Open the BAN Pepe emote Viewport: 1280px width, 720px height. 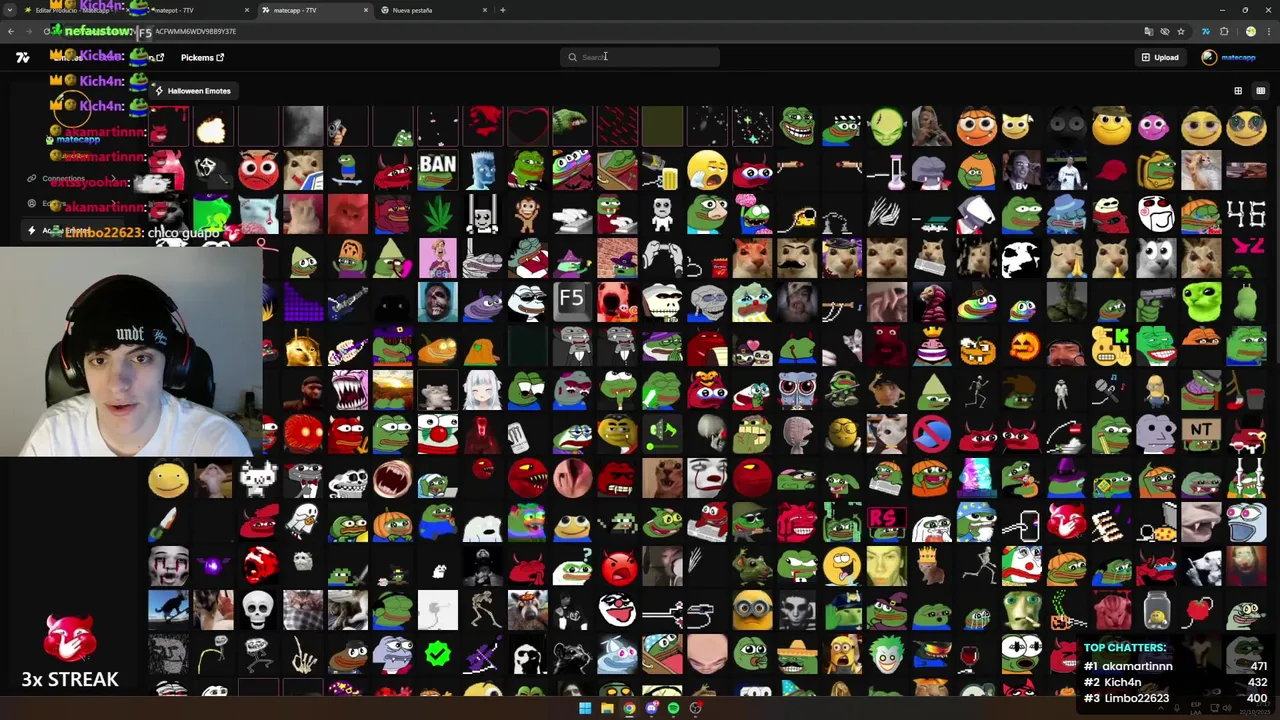click(437, 170)
